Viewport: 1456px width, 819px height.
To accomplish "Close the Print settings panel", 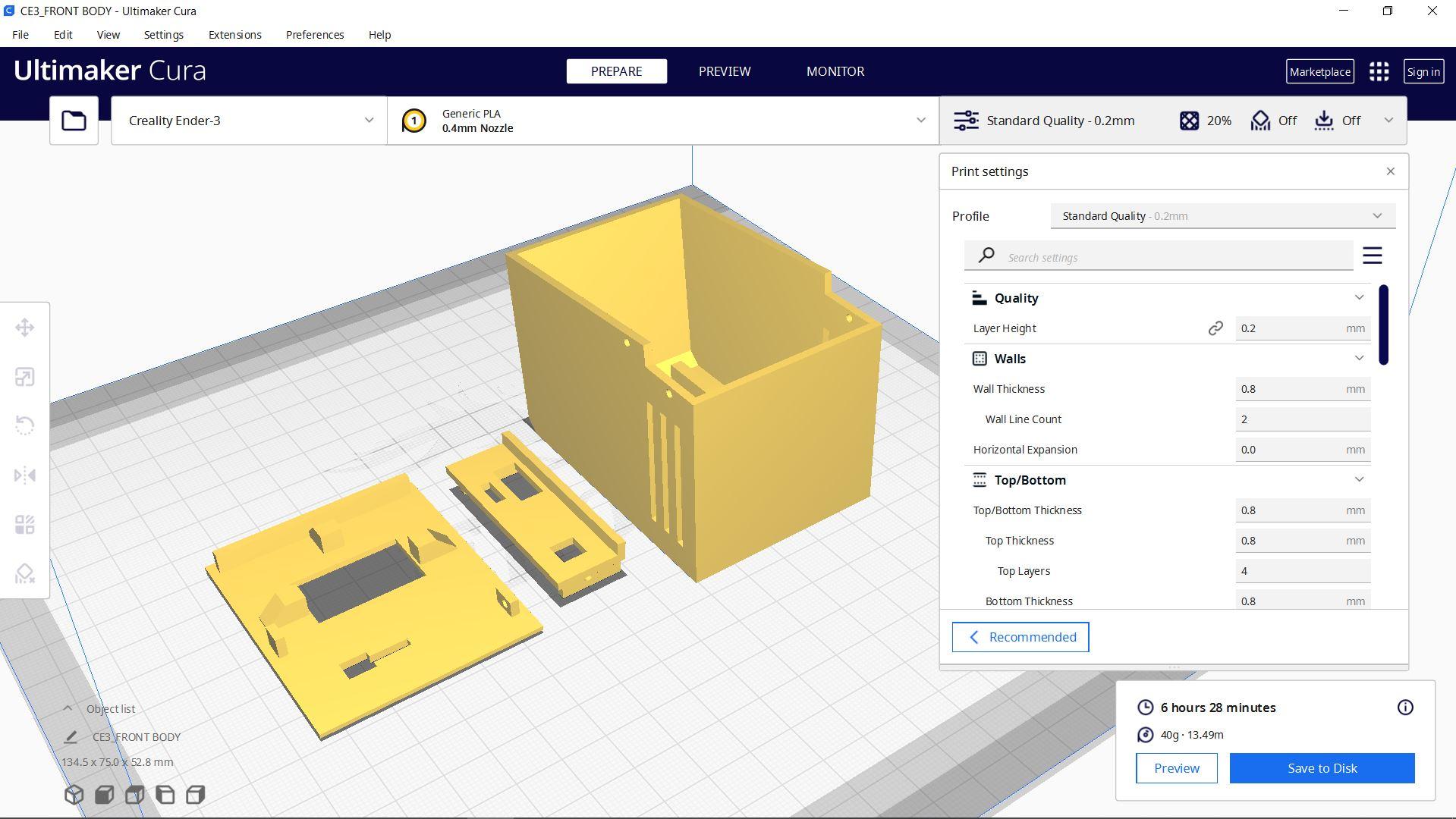I will [1390, 171].
